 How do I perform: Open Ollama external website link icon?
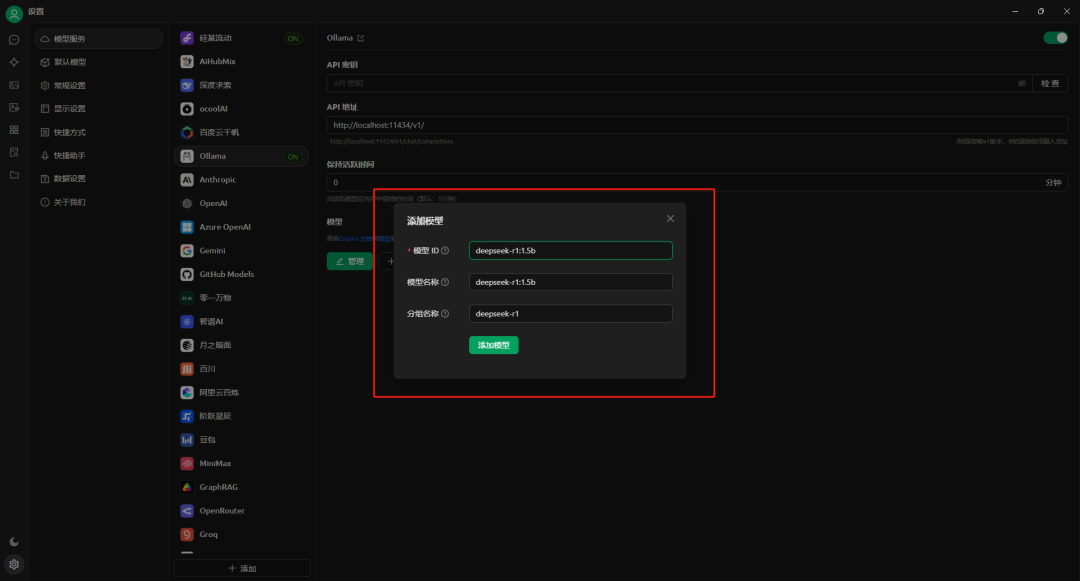coord(360,38)
